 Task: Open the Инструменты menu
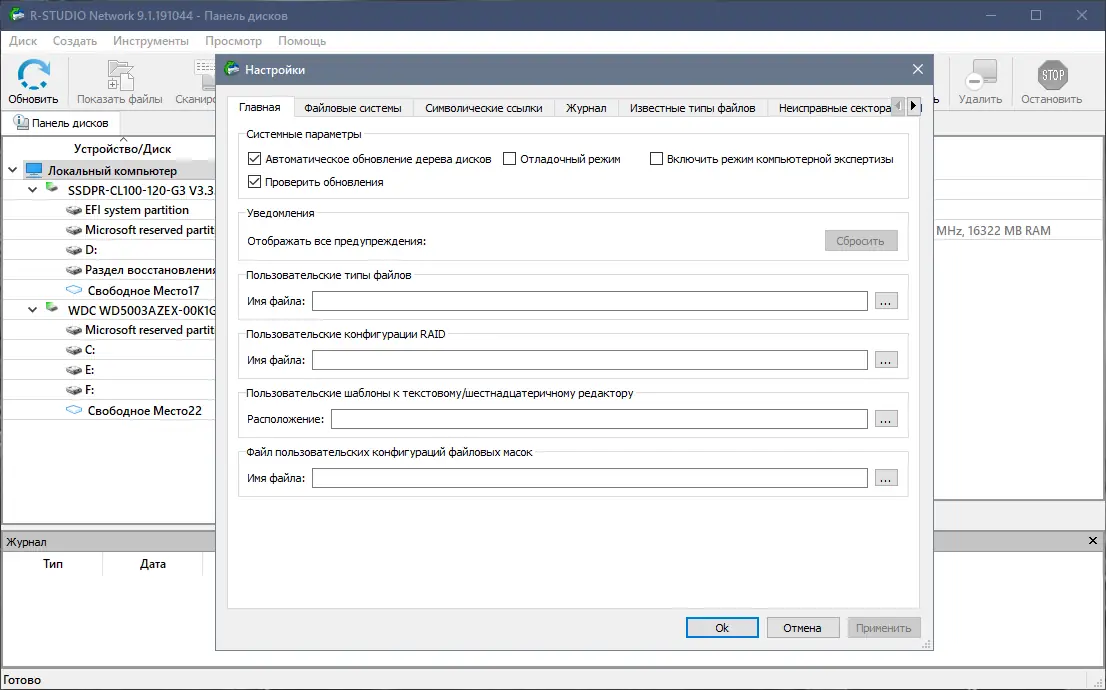click(x=151, y=41)
